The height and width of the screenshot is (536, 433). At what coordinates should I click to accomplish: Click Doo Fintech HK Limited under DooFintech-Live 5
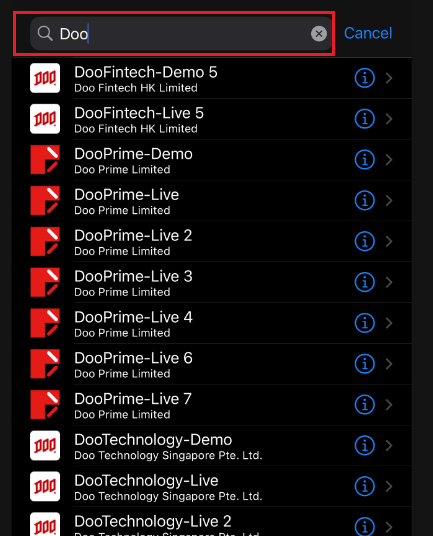click(x=136, y=129)
